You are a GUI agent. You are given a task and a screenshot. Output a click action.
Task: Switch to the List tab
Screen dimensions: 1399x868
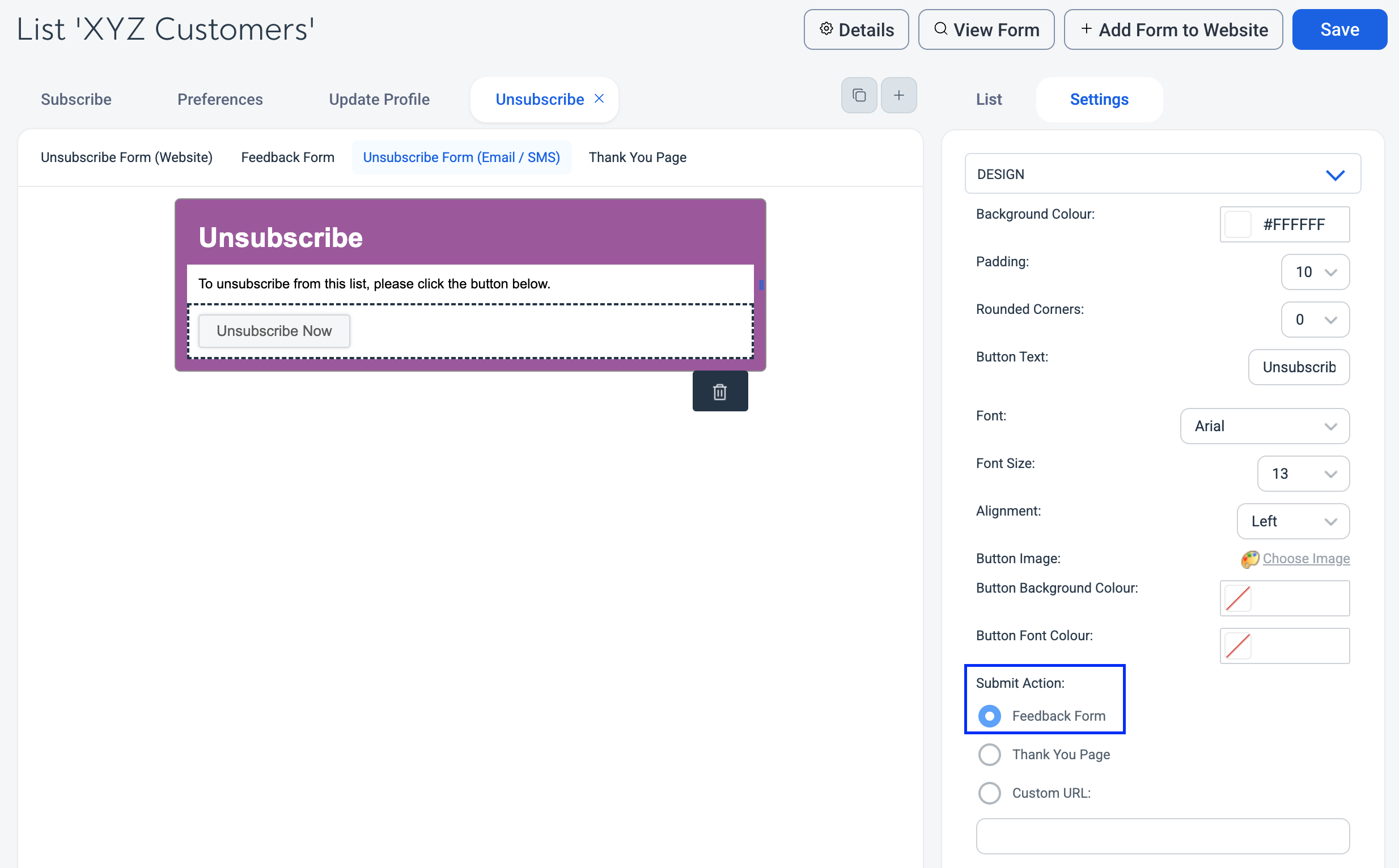989,99
